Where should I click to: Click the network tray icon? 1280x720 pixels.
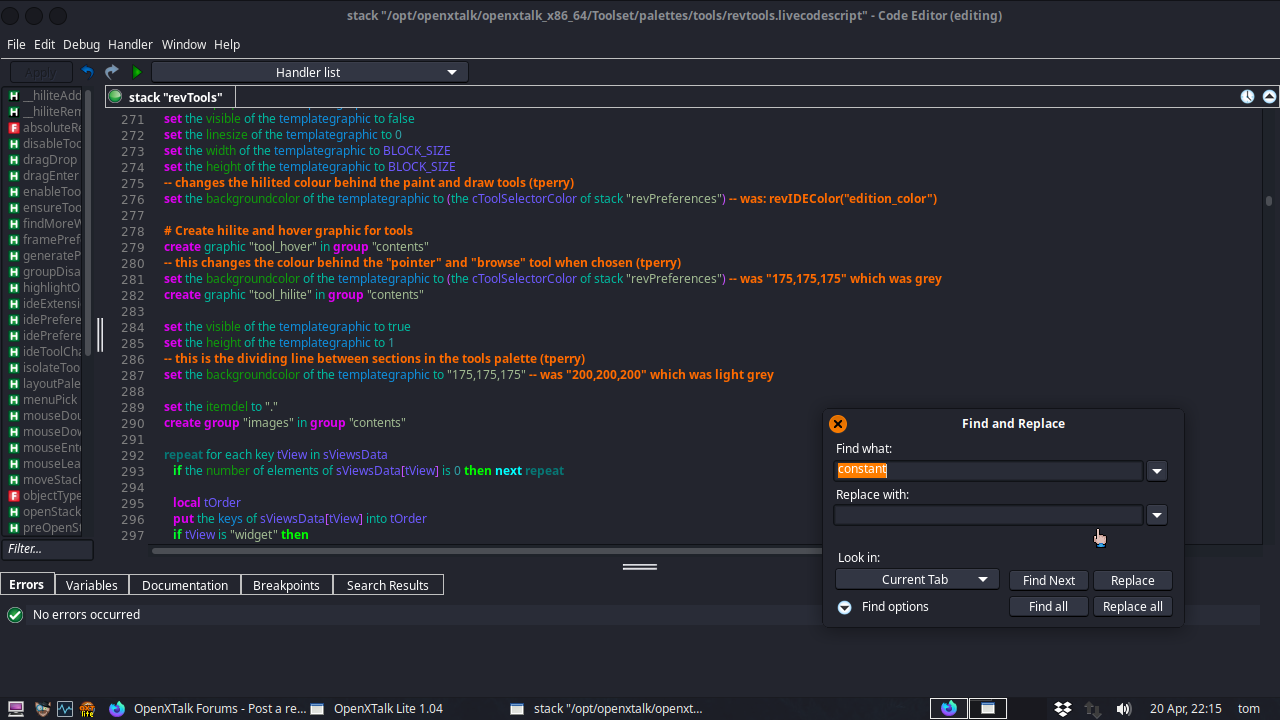click(x=1093, y=708)
